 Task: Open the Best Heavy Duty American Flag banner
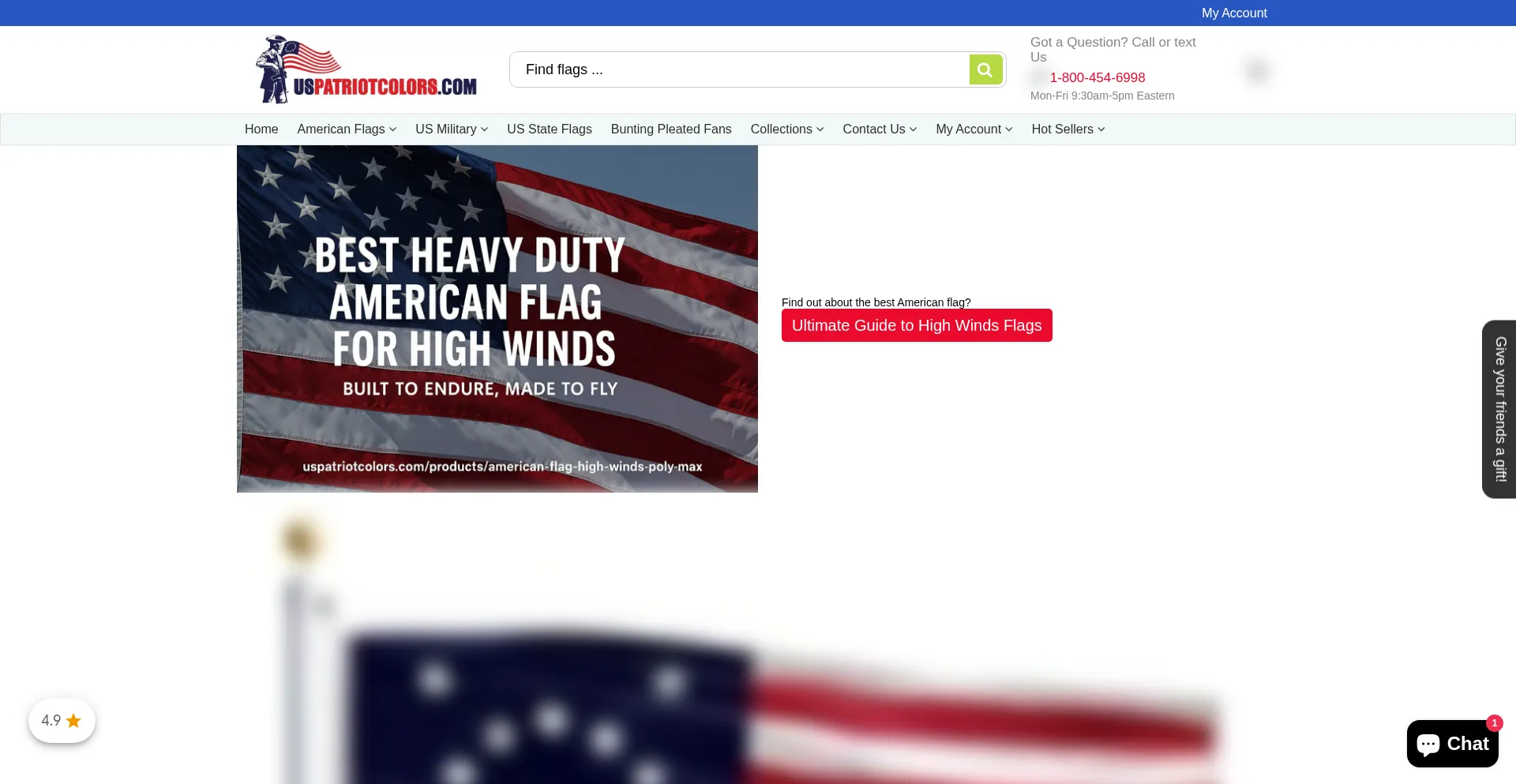[497, 319]
